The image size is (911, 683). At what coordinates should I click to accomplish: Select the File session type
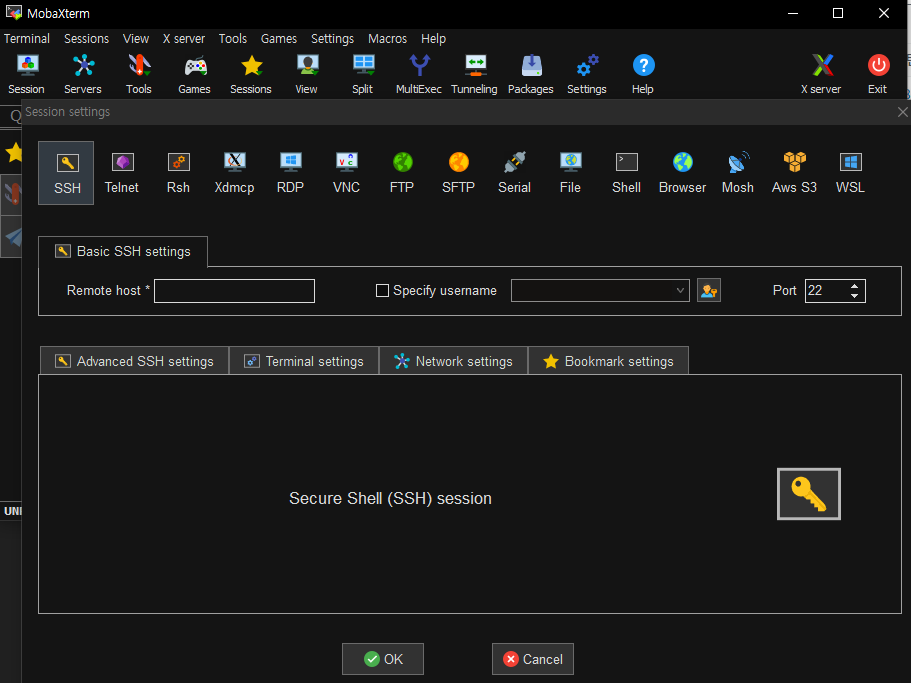571,172
